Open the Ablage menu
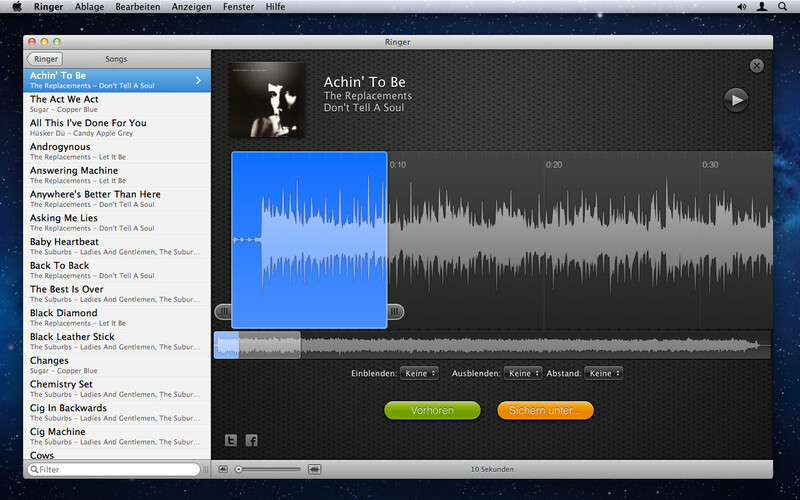 point(89,7)
